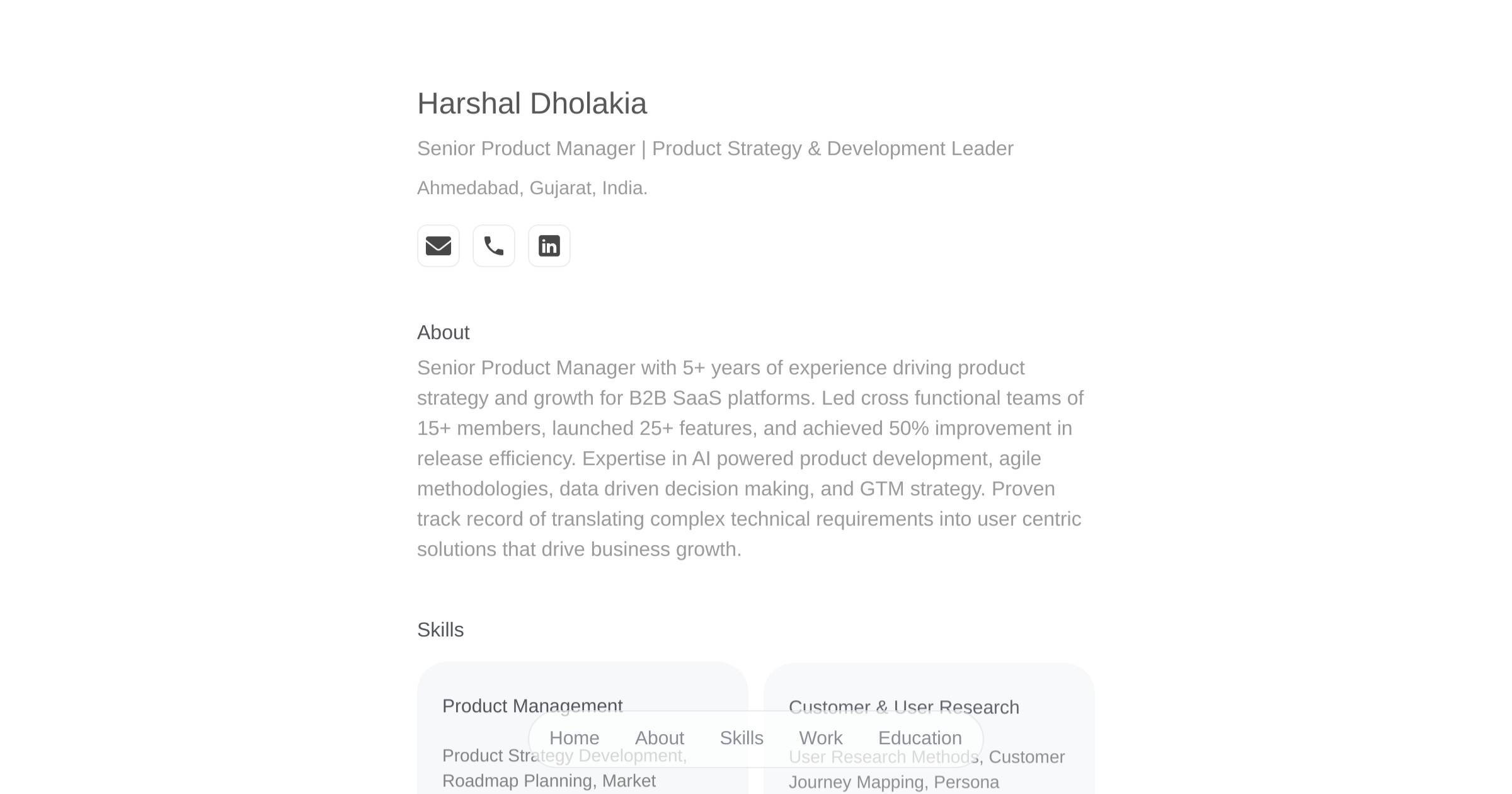Navigate to the Work section link

point(820,738)
